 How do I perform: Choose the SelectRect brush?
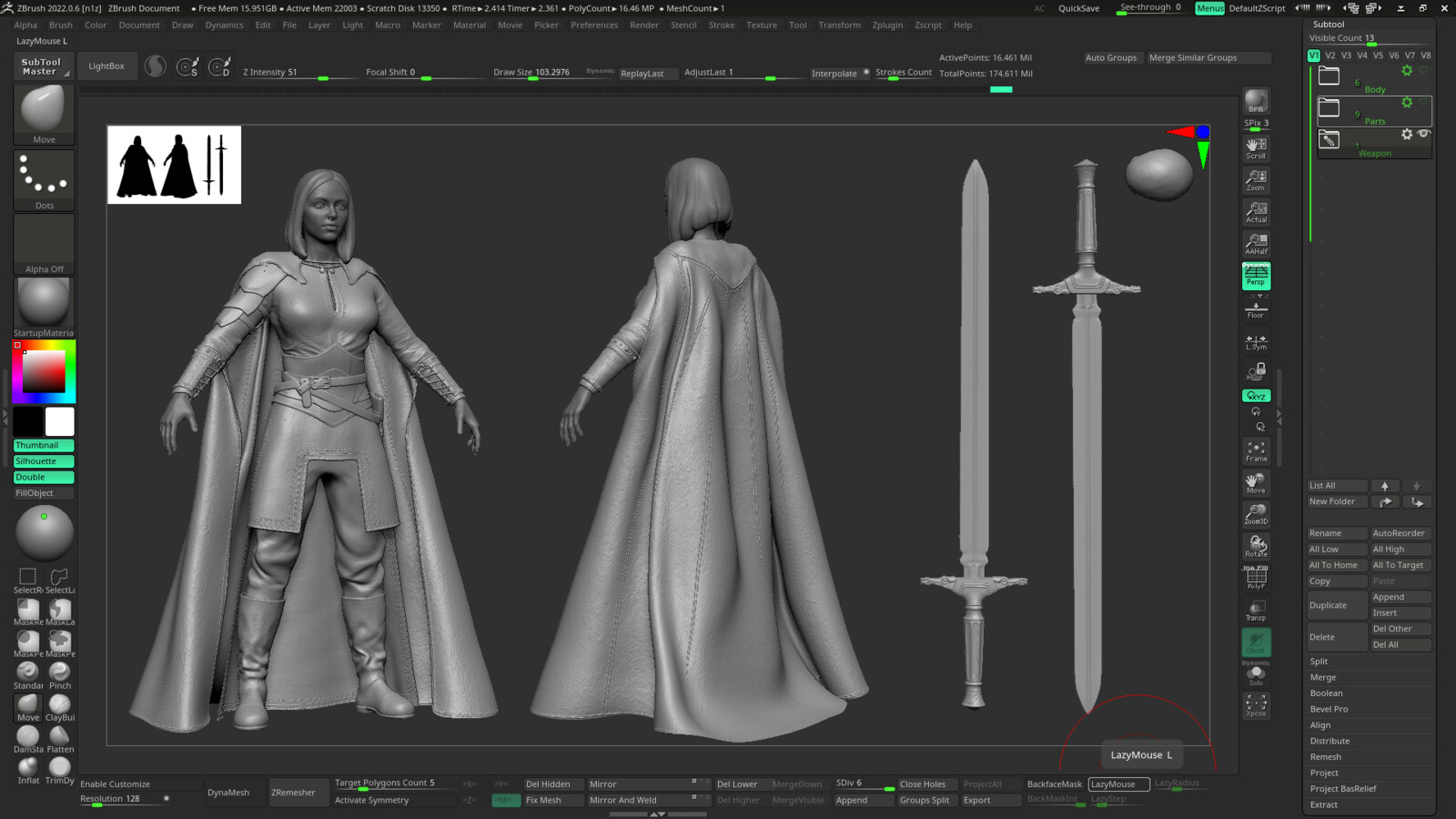click(28, 581)
